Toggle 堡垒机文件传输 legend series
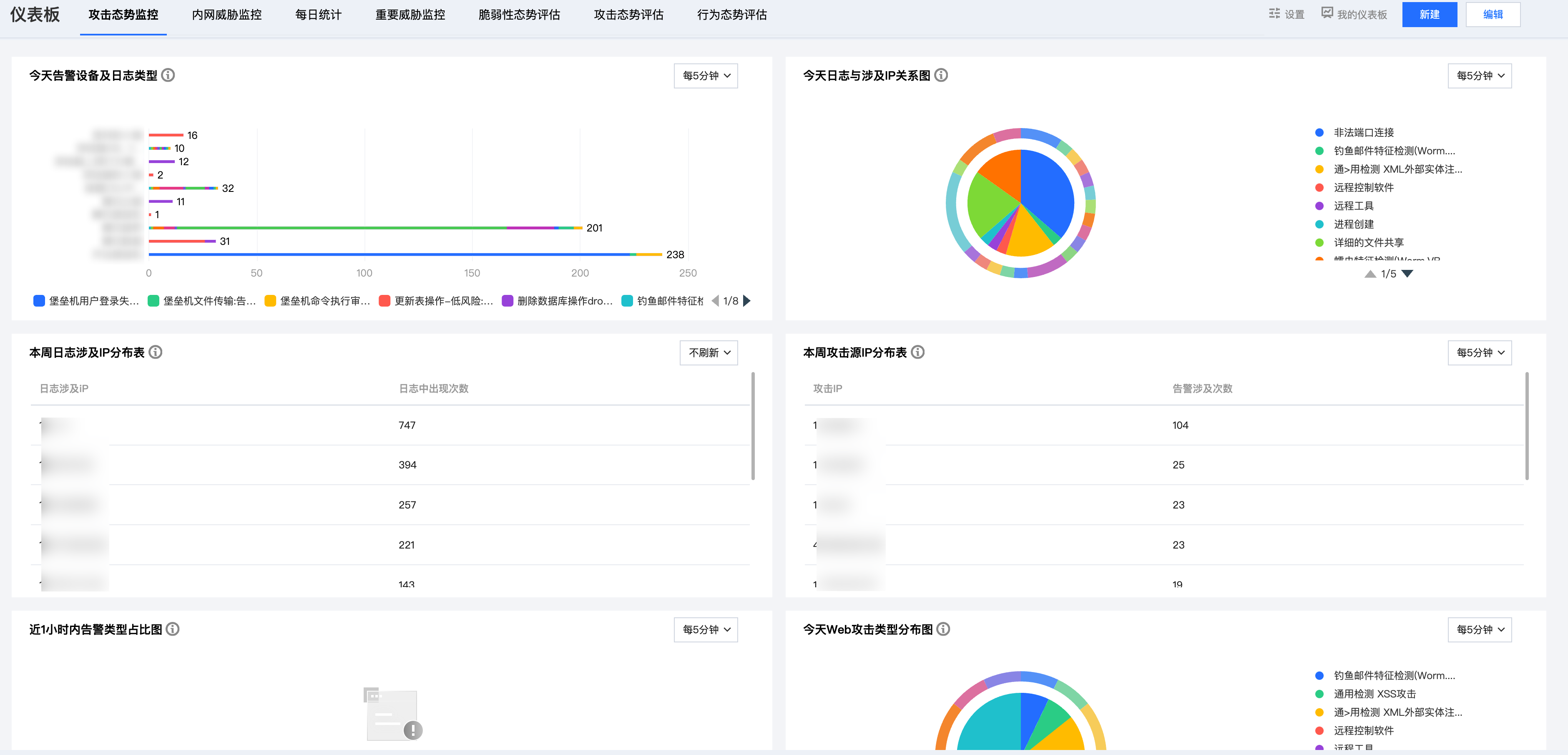This screenshot has height=755, width=1568. point(202,301)
